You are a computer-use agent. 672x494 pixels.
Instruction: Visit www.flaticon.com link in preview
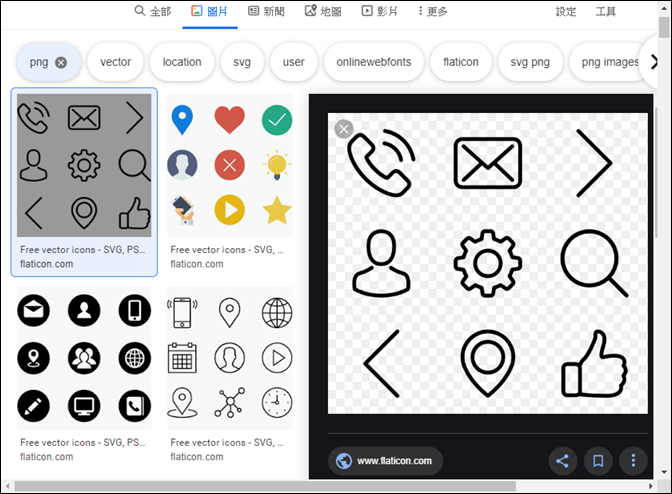(x=385, y=461)
